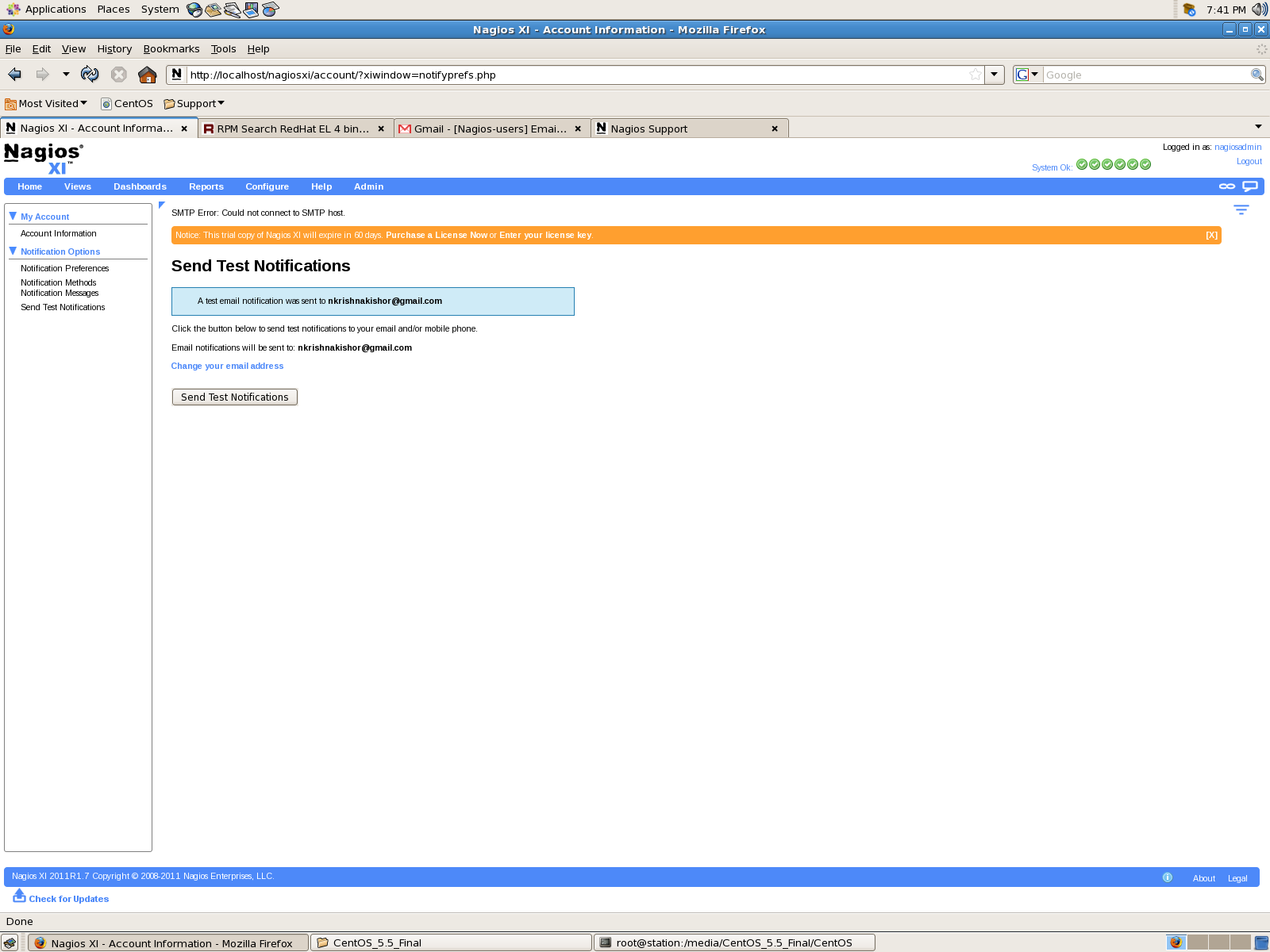The image size is (1270, 952).
Task: Open the GNOME Places menu
Action: coord(114,10)
